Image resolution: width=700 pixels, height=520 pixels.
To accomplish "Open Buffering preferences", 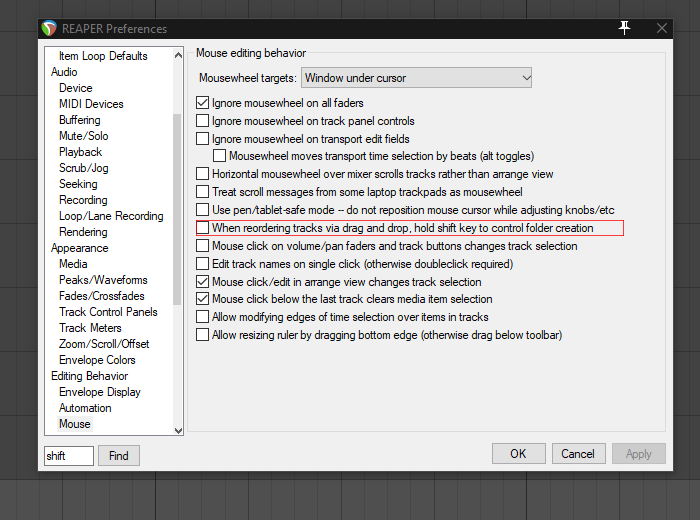I will click(x=79, y=120).
